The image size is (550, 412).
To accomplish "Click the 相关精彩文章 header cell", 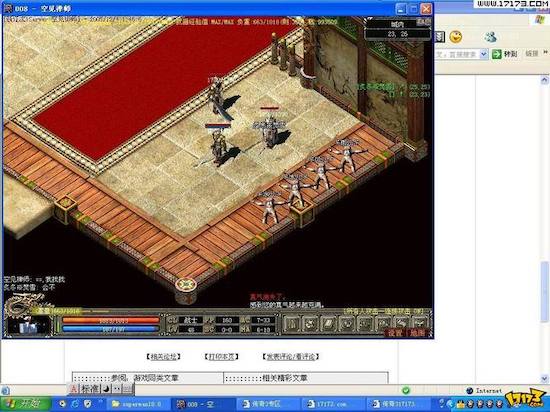I will coord(306,378).
